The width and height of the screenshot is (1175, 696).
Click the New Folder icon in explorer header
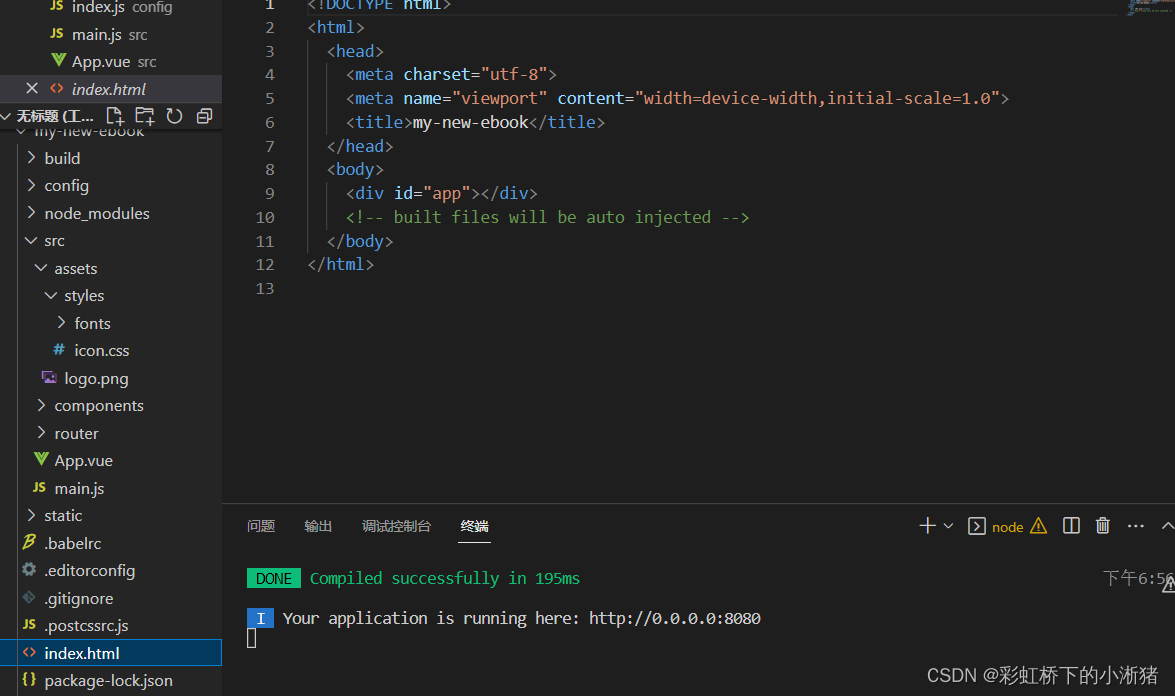(145, 116)
